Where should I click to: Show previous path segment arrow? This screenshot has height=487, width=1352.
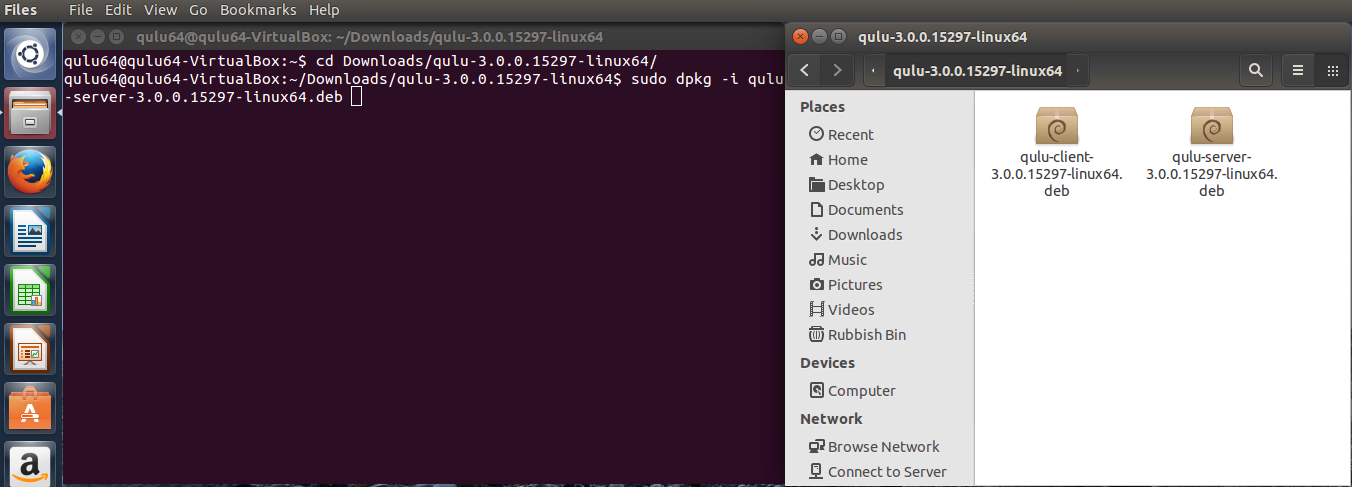(874, 71)
